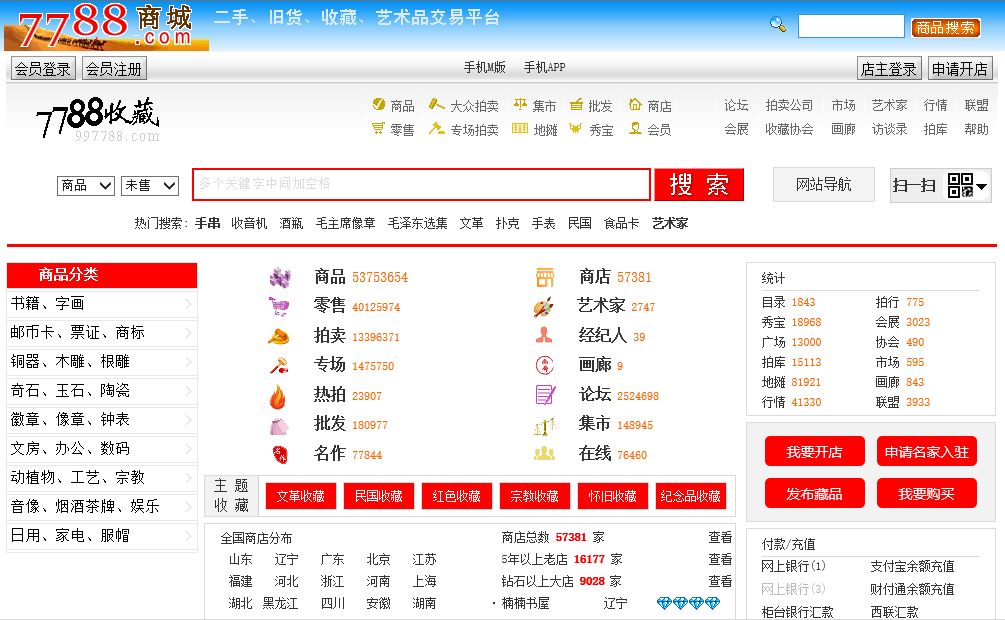Click the 零售 cart icon in nav
The height and width of the screenshot is (620, 1005).
378,128
